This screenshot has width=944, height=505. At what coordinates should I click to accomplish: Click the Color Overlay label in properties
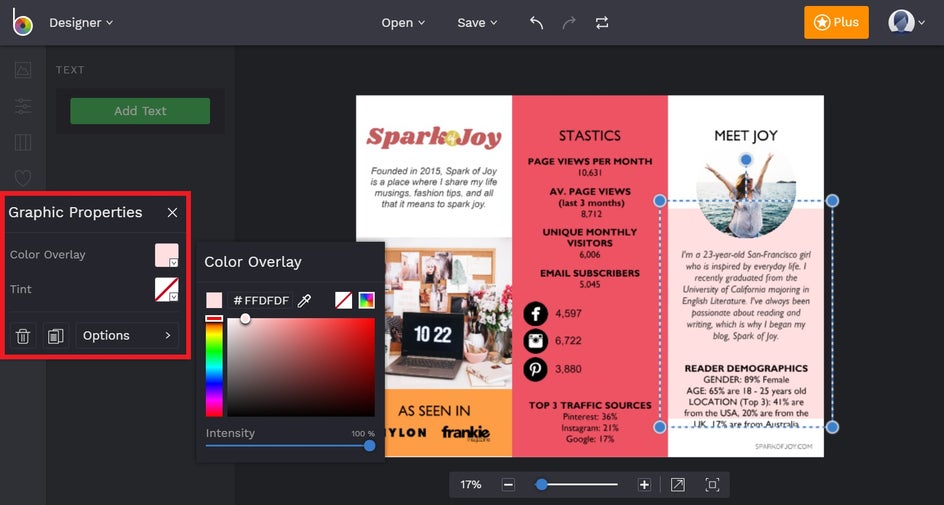(x=48, y=255)
